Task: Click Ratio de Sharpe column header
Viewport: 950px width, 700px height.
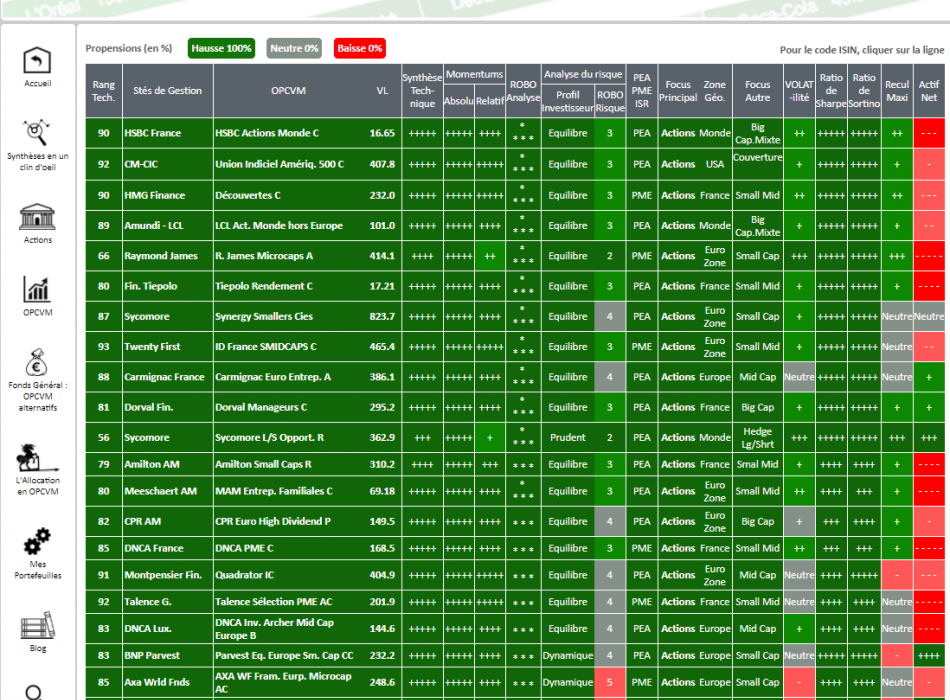Action: click(831, 91)
